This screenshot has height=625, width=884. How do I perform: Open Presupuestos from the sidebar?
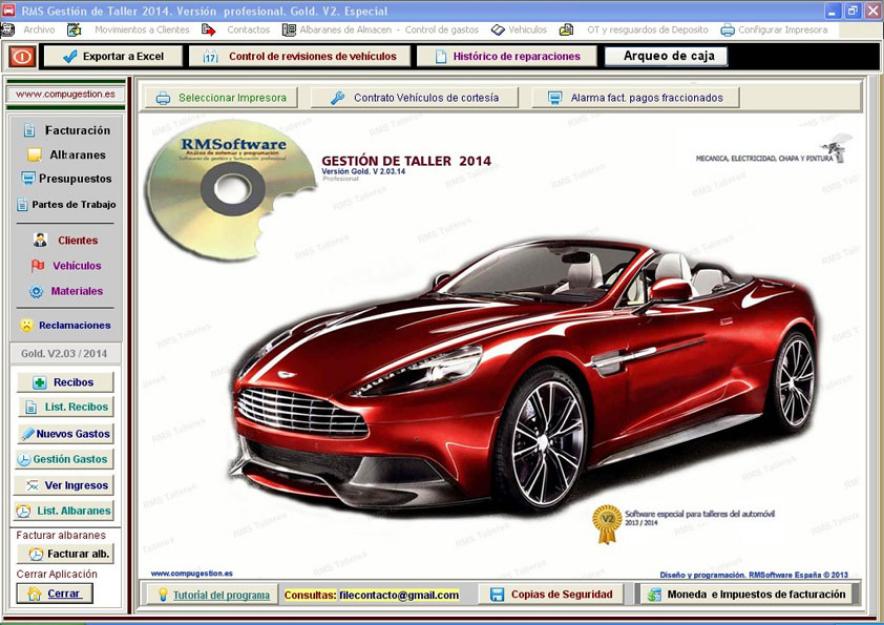[x=75, y=179]
